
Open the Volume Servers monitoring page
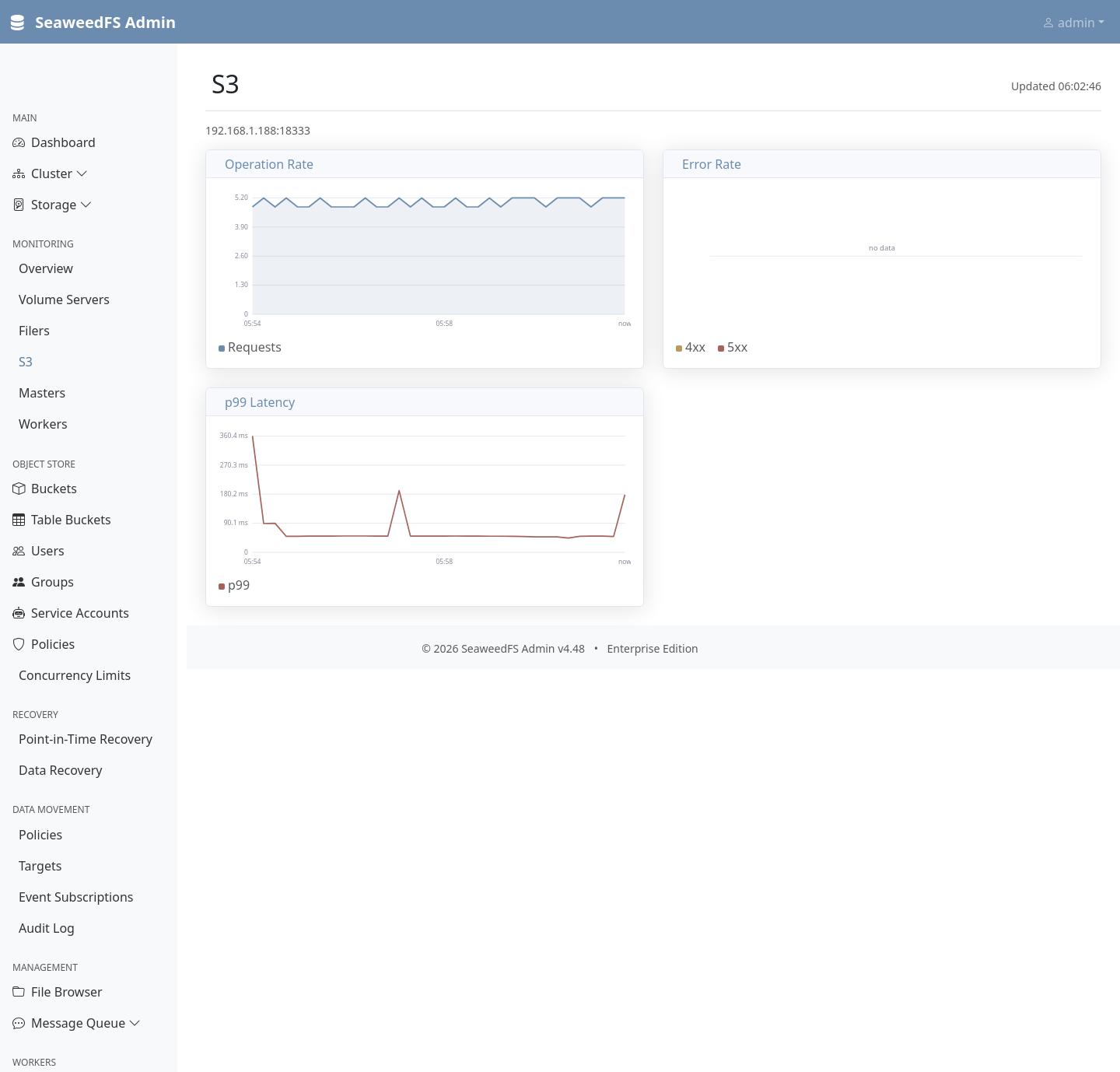64,300
